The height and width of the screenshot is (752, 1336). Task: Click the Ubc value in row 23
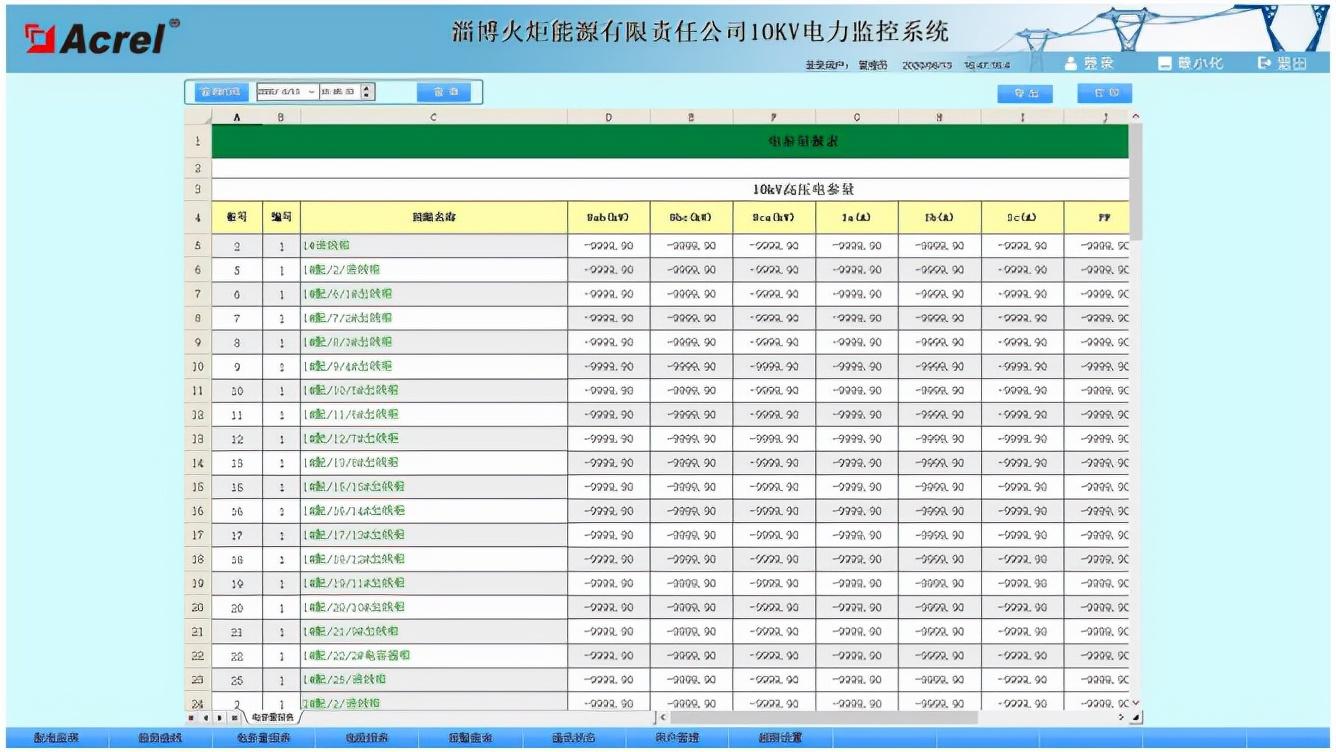click(x=691, y=680)
